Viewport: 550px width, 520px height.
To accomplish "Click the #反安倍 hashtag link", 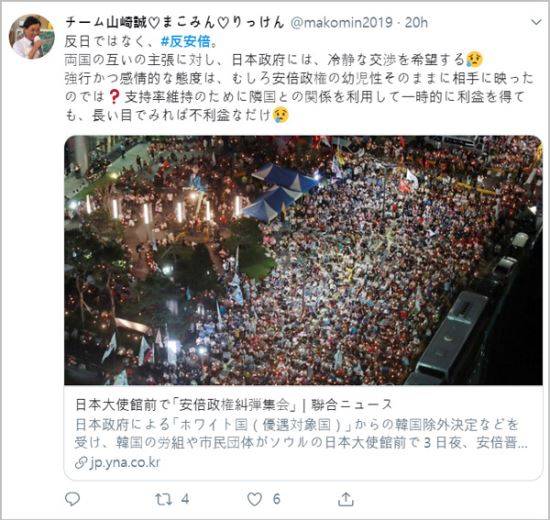I will pyautogui.click(x=185, y=42).
